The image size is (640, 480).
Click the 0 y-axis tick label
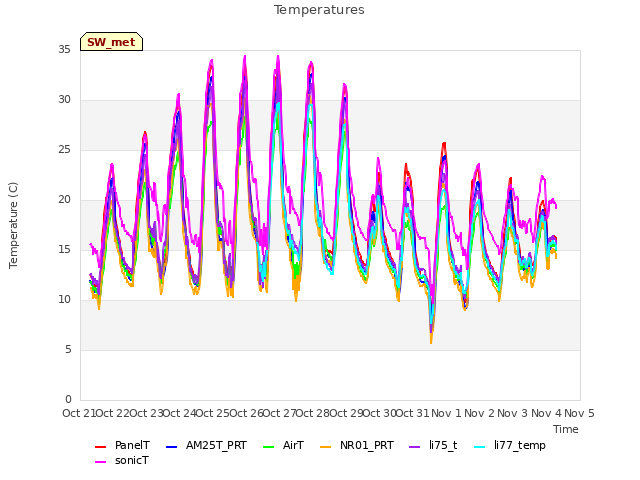[x=68, y=400]
